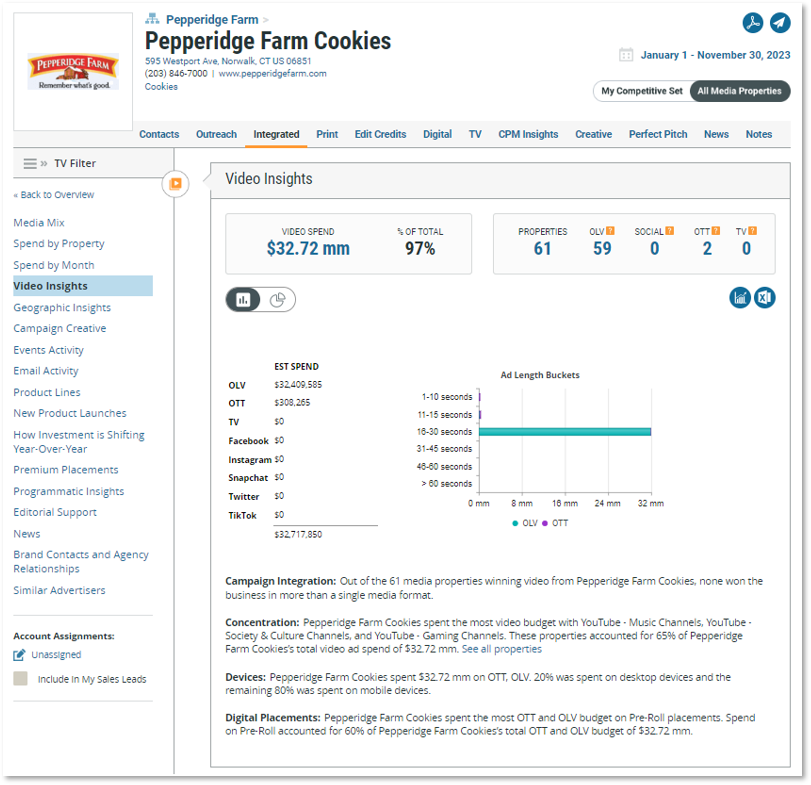The width and height of the screenshot is (811, 785).
Task: Open the chart export icon
Action: coord(740,298)
